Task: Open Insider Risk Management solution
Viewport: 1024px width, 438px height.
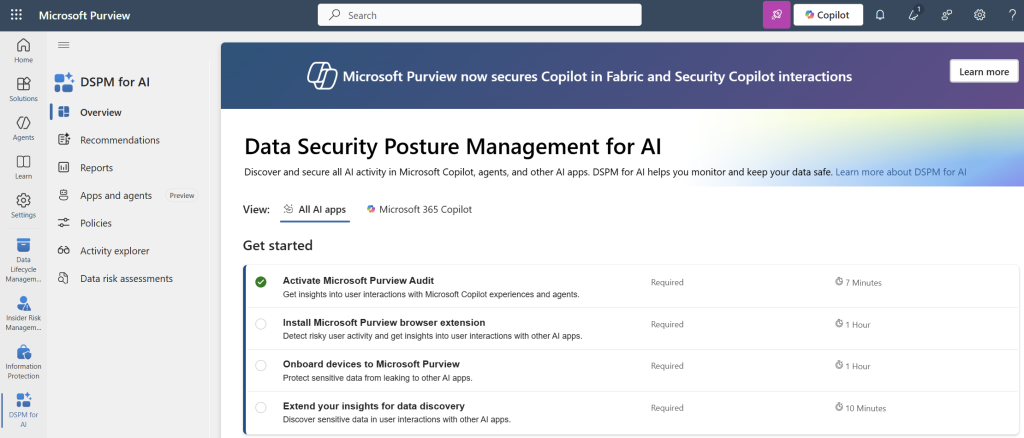Action: point(24,313)
